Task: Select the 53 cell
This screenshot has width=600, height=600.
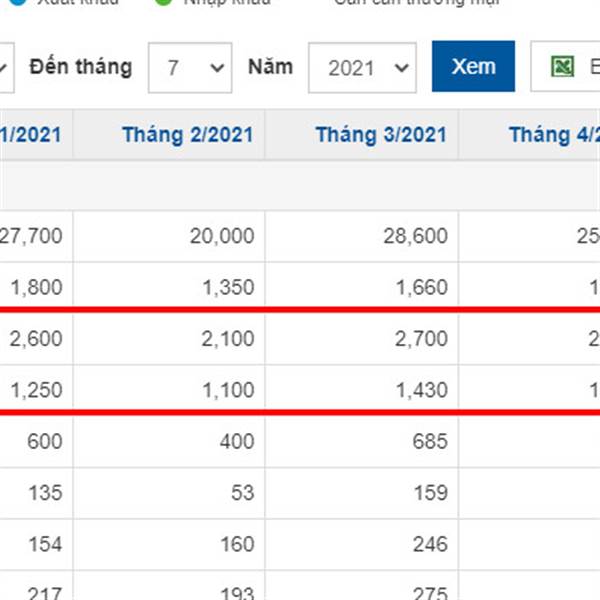Action: (x=169, y=493)
